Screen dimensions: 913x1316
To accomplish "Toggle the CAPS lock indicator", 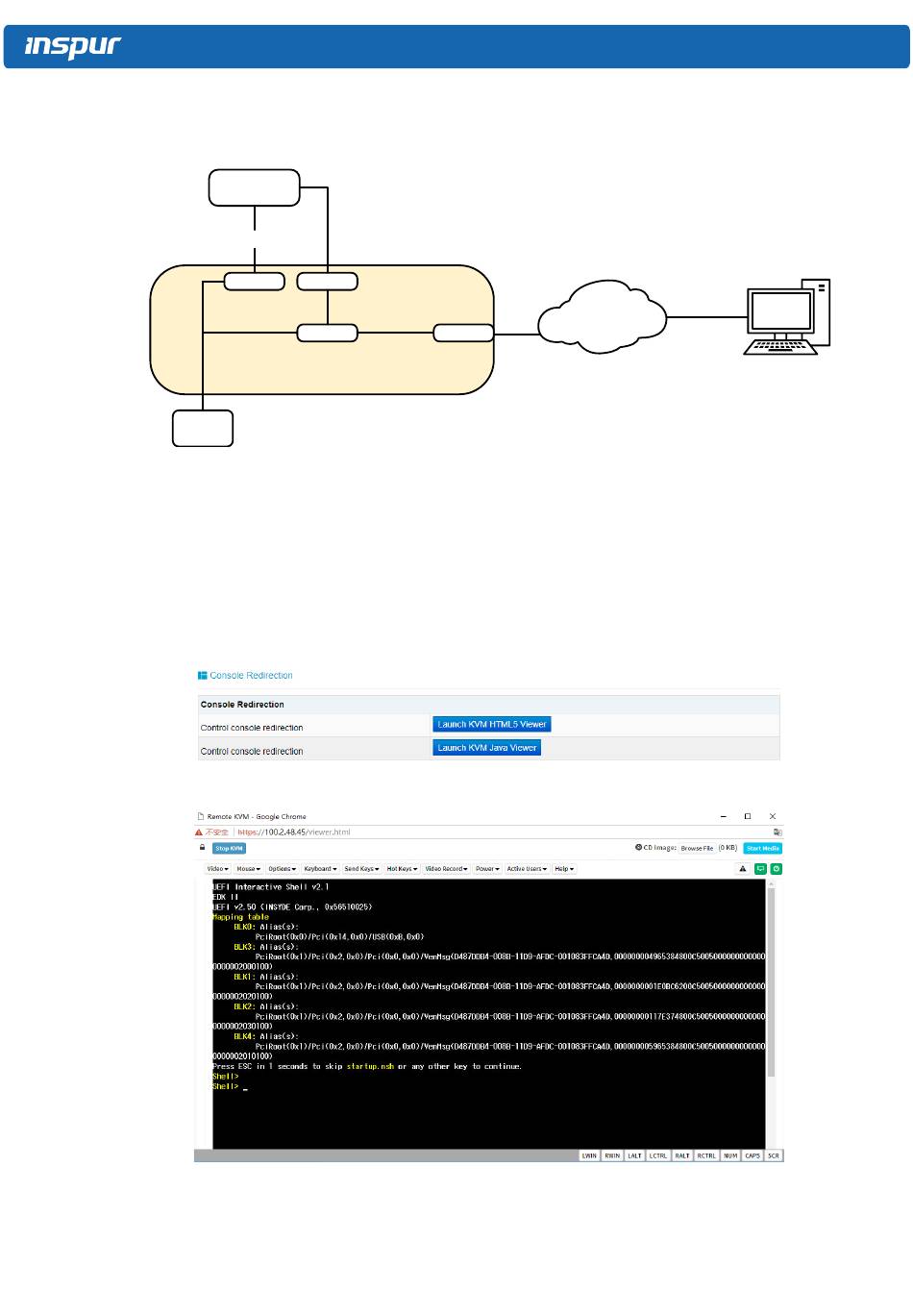I will [753, 1156].
